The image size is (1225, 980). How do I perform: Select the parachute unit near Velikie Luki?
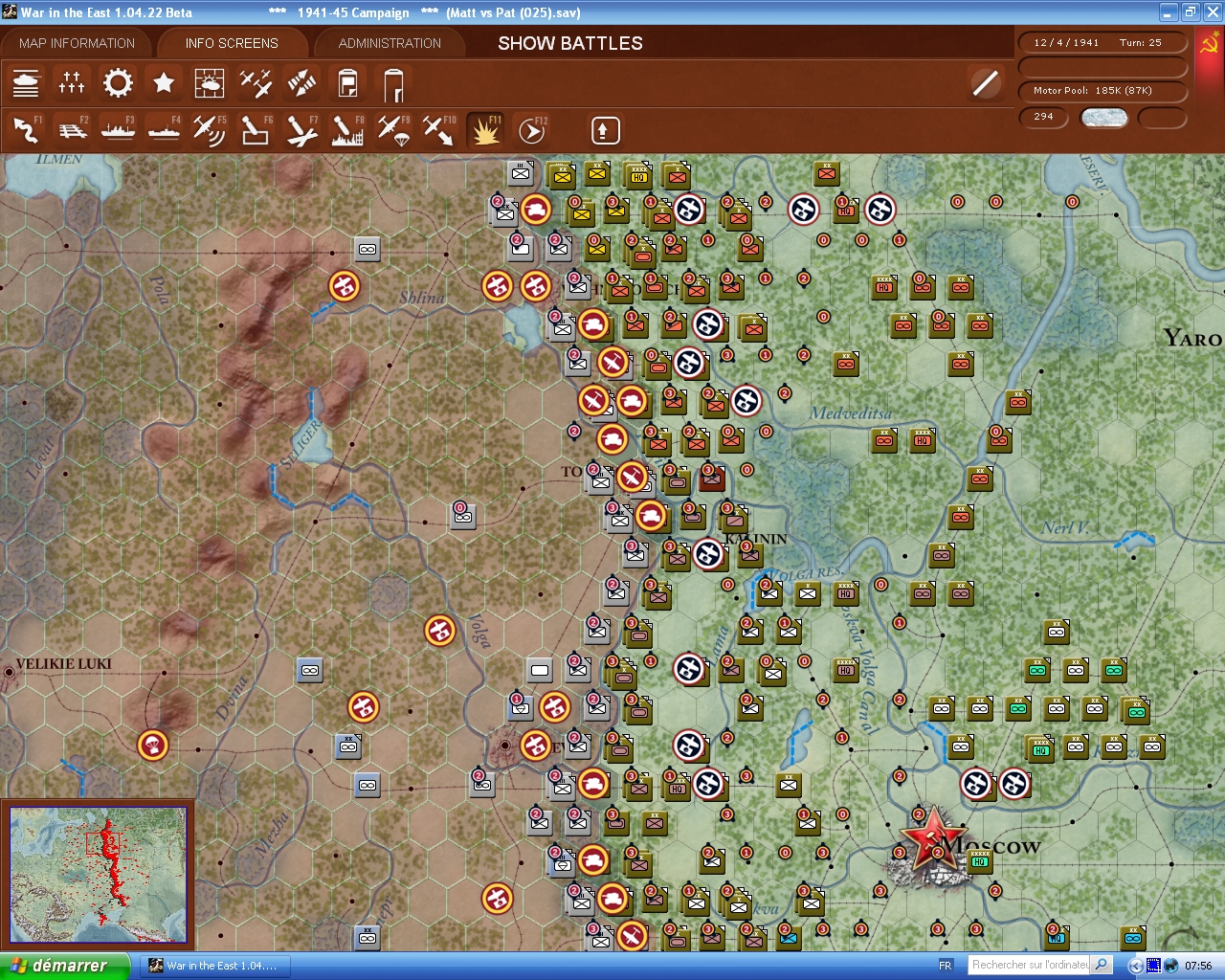click(x=152, y=745)
